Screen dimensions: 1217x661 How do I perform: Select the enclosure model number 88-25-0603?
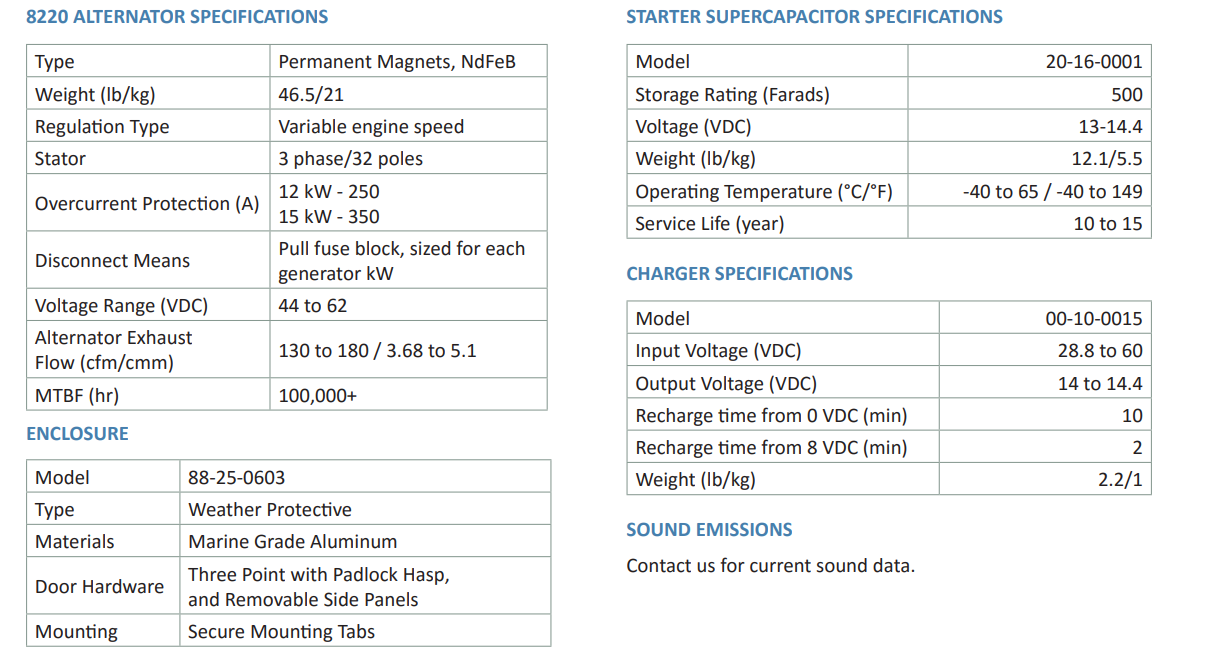point(236,478)
